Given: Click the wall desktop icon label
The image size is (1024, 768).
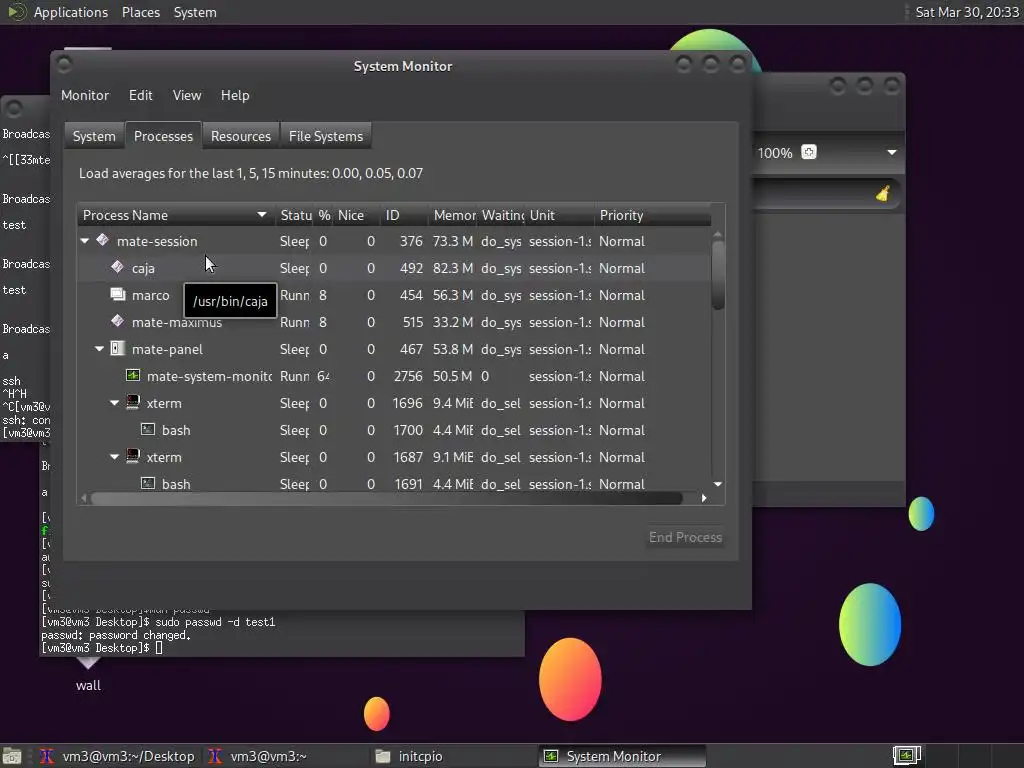Looking at the screenshot, I should point(88,685).
